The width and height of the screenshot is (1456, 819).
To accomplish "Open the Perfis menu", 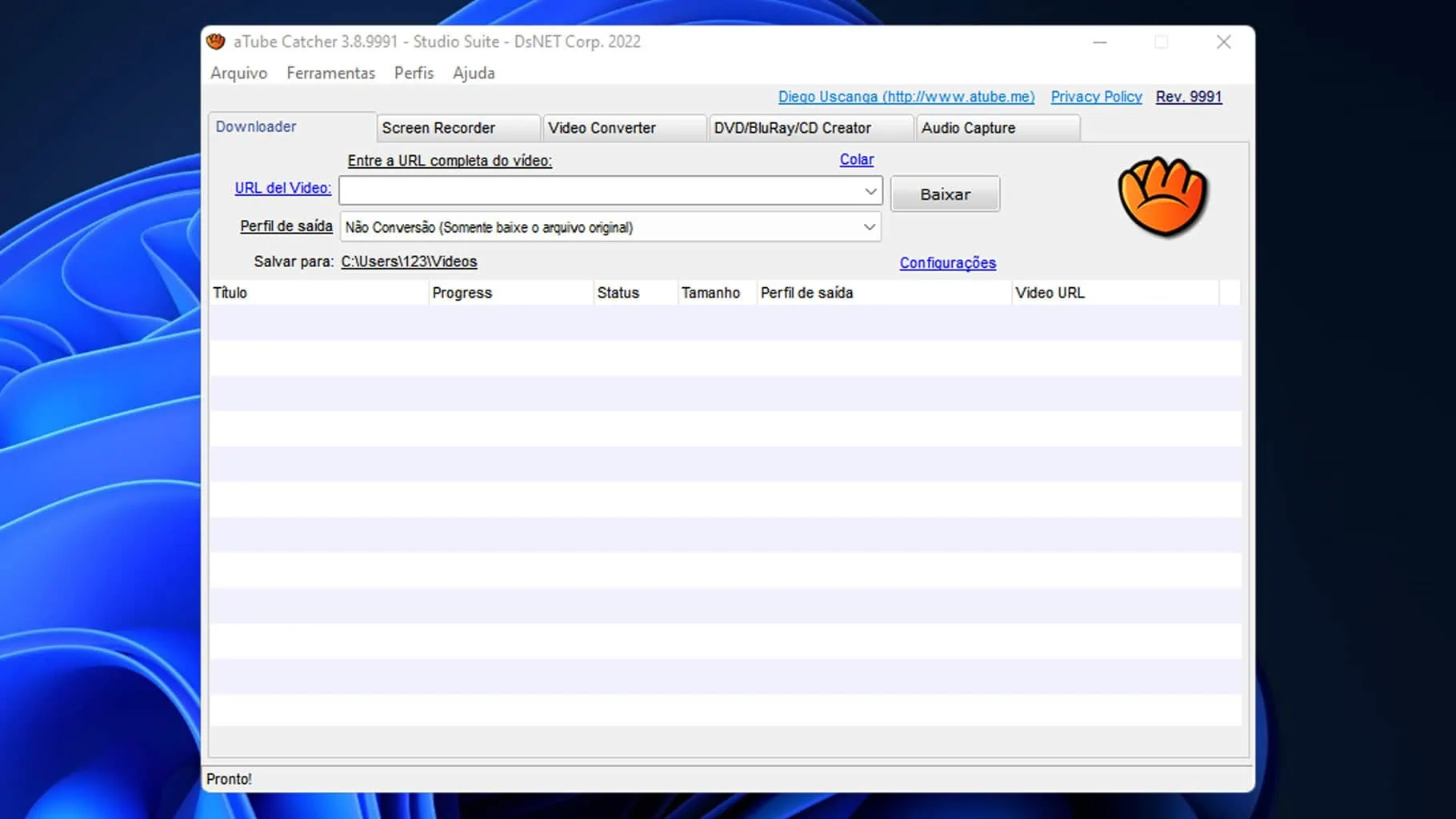I will coord(414,73).
